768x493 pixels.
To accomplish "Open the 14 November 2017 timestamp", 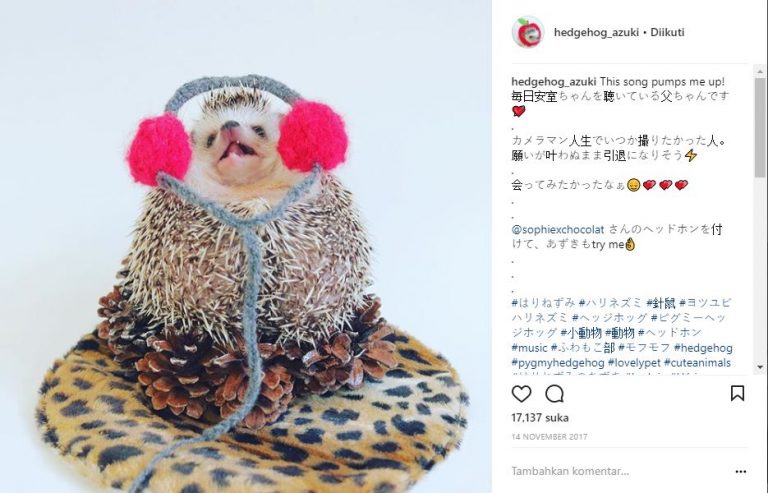I will 549,437.
